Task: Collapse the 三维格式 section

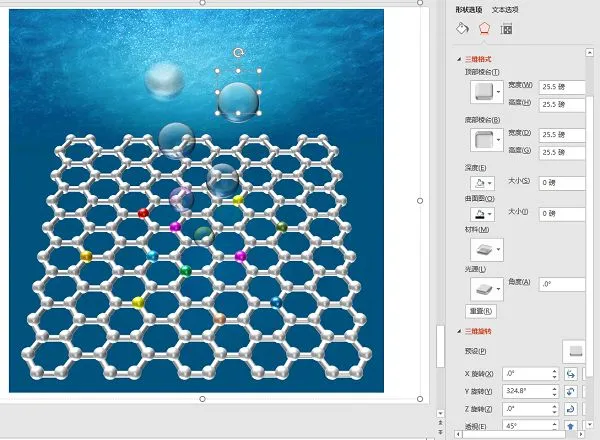Action: coord(459,59)
